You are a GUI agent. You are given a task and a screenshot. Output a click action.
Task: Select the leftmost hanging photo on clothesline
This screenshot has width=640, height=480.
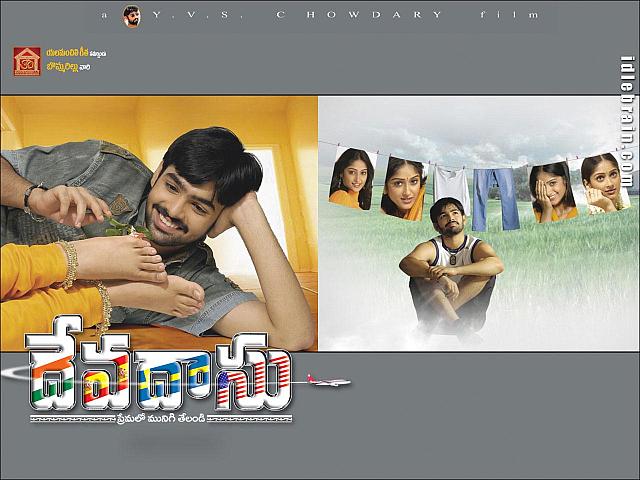[x=350, y=180]
